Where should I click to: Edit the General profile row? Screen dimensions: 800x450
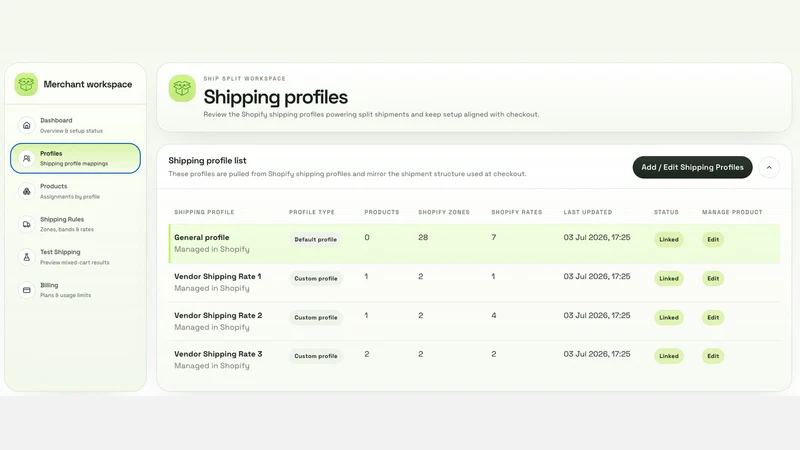click(713, 239)
